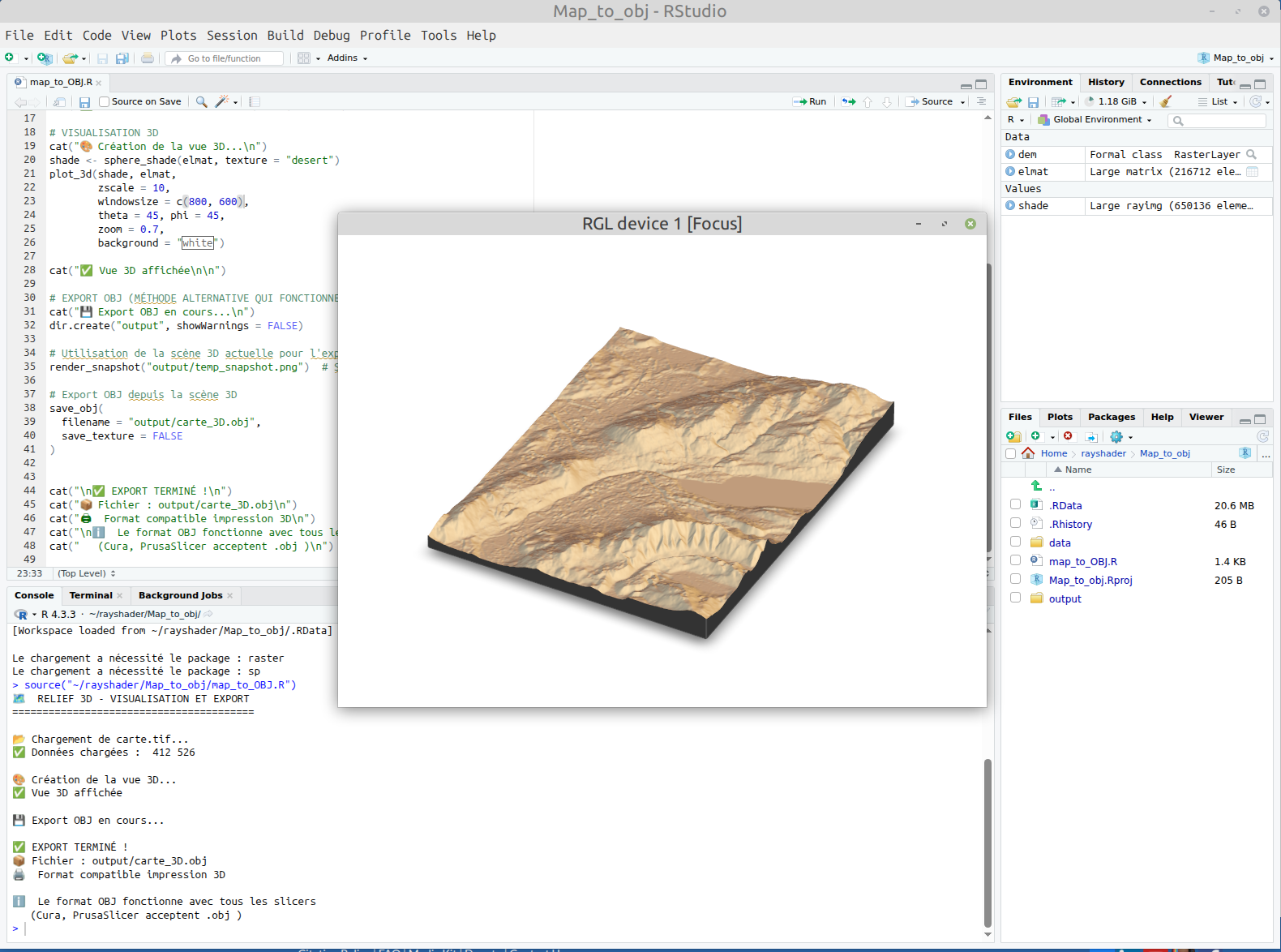
Task: Open the Global Environment dropdown
Action: [x=1101, y=120]
